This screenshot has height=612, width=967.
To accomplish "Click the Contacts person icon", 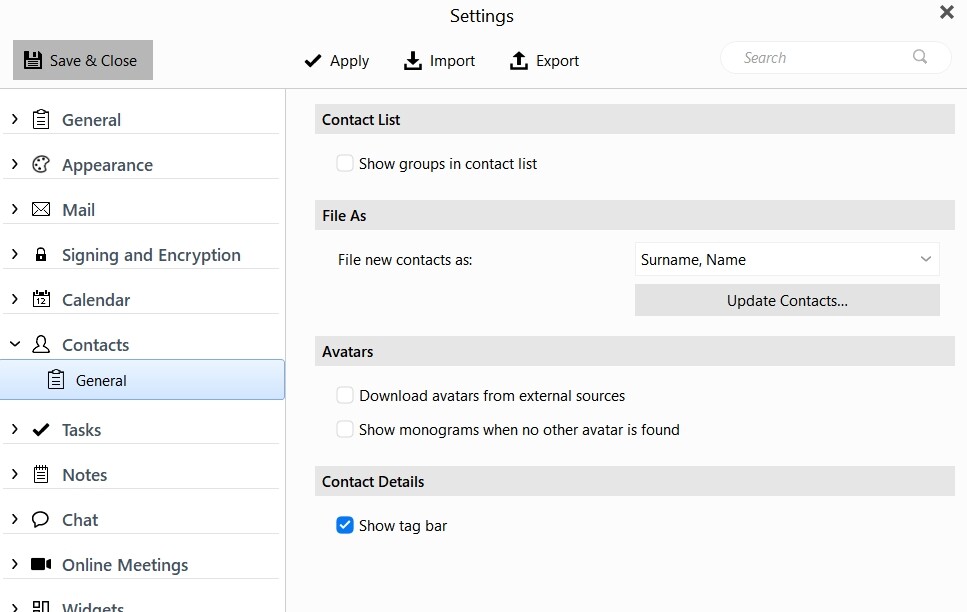I will [41, 344].
